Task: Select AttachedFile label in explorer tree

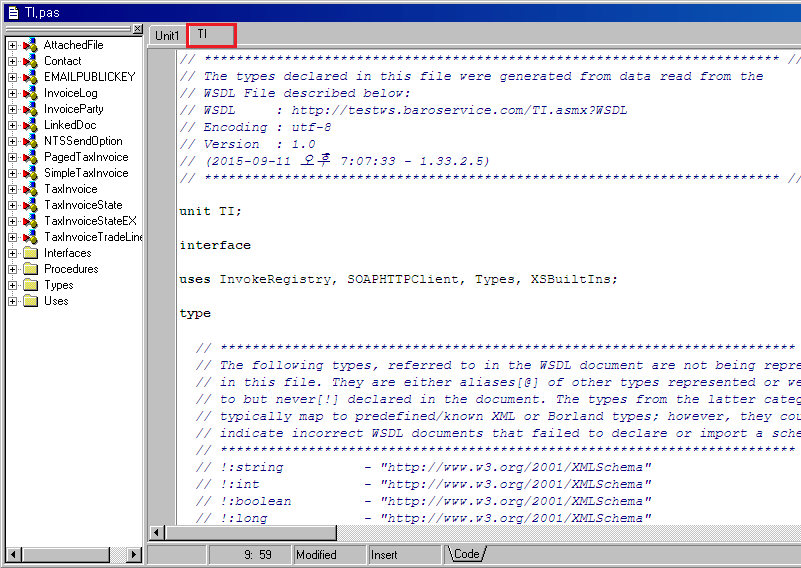Action: click(74, 45)
